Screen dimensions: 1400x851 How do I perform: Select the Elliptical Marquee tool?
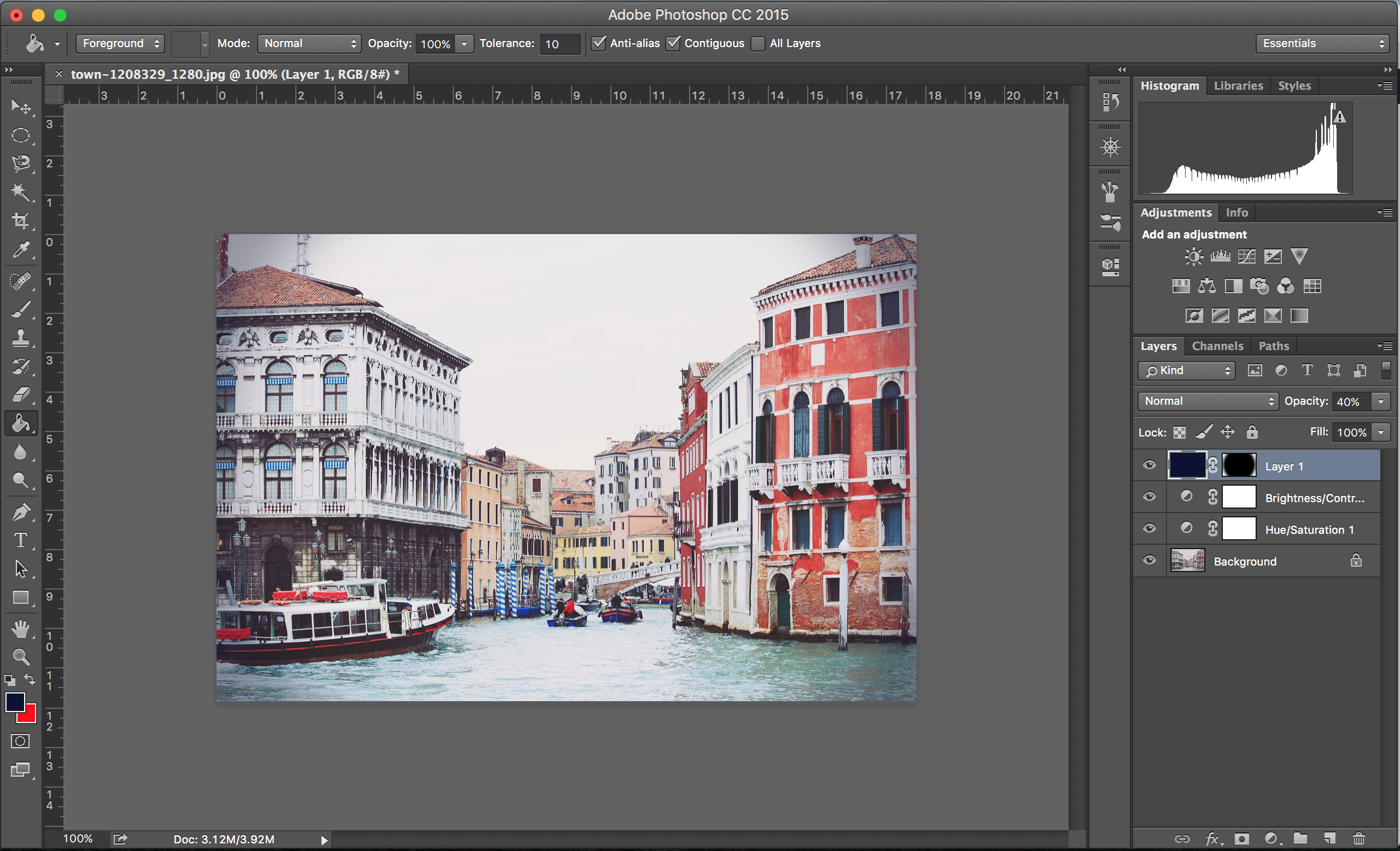21,135
